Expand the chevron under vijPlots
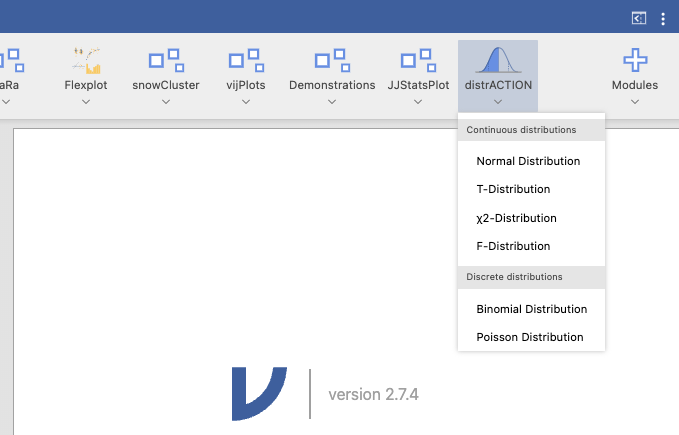Screen dimensions: 679x435 (x=245, y=101)
